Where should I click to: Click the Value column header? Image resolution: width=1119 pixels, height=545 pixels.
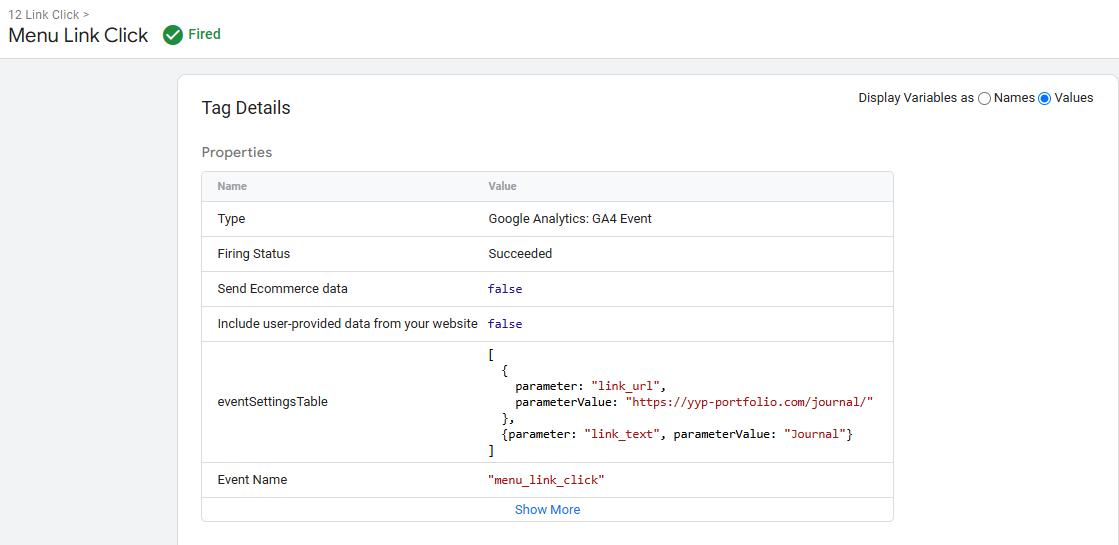point(502,186)
